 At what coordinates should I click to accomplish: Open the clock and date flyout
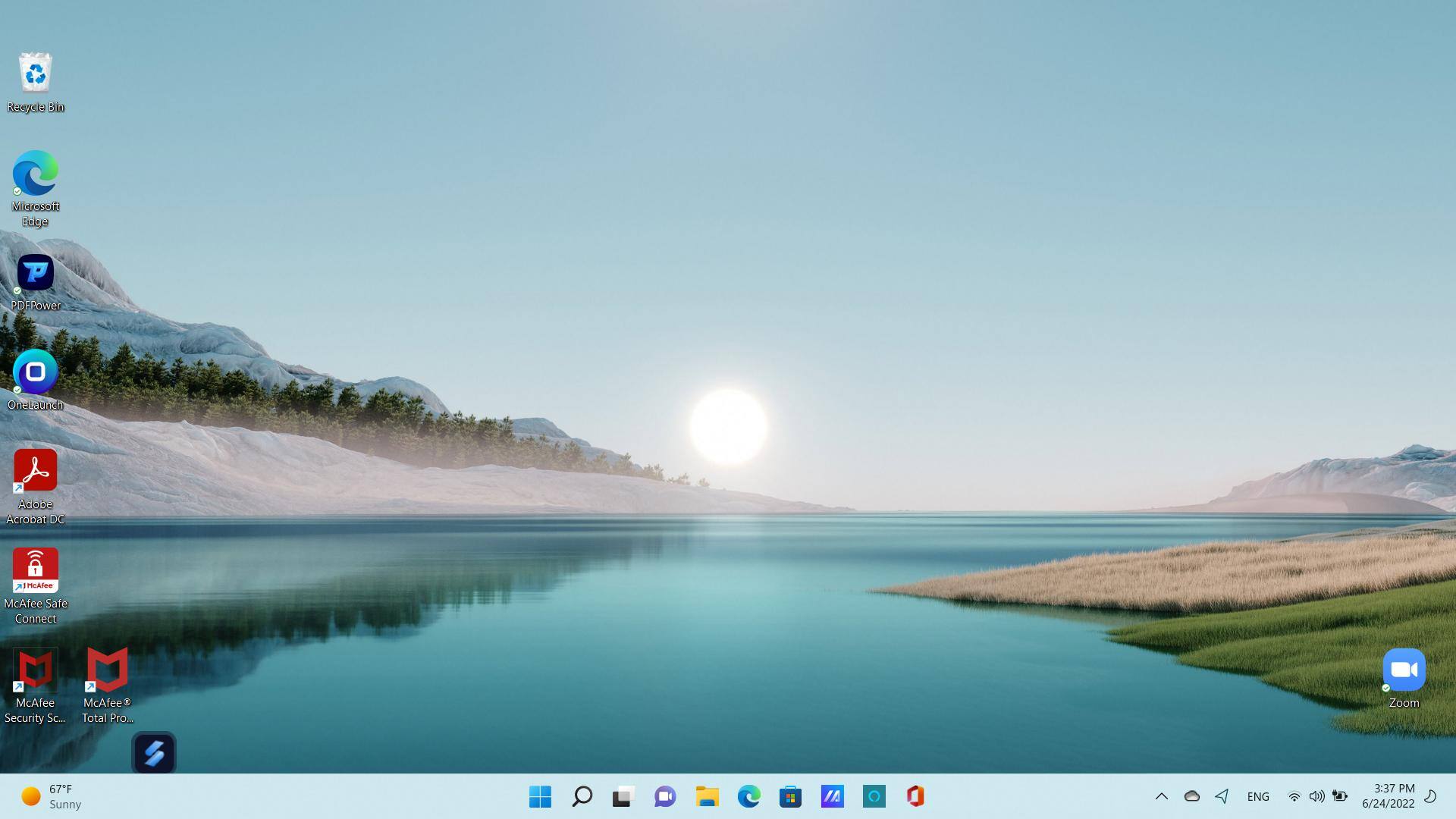[x=1388, y=796]
